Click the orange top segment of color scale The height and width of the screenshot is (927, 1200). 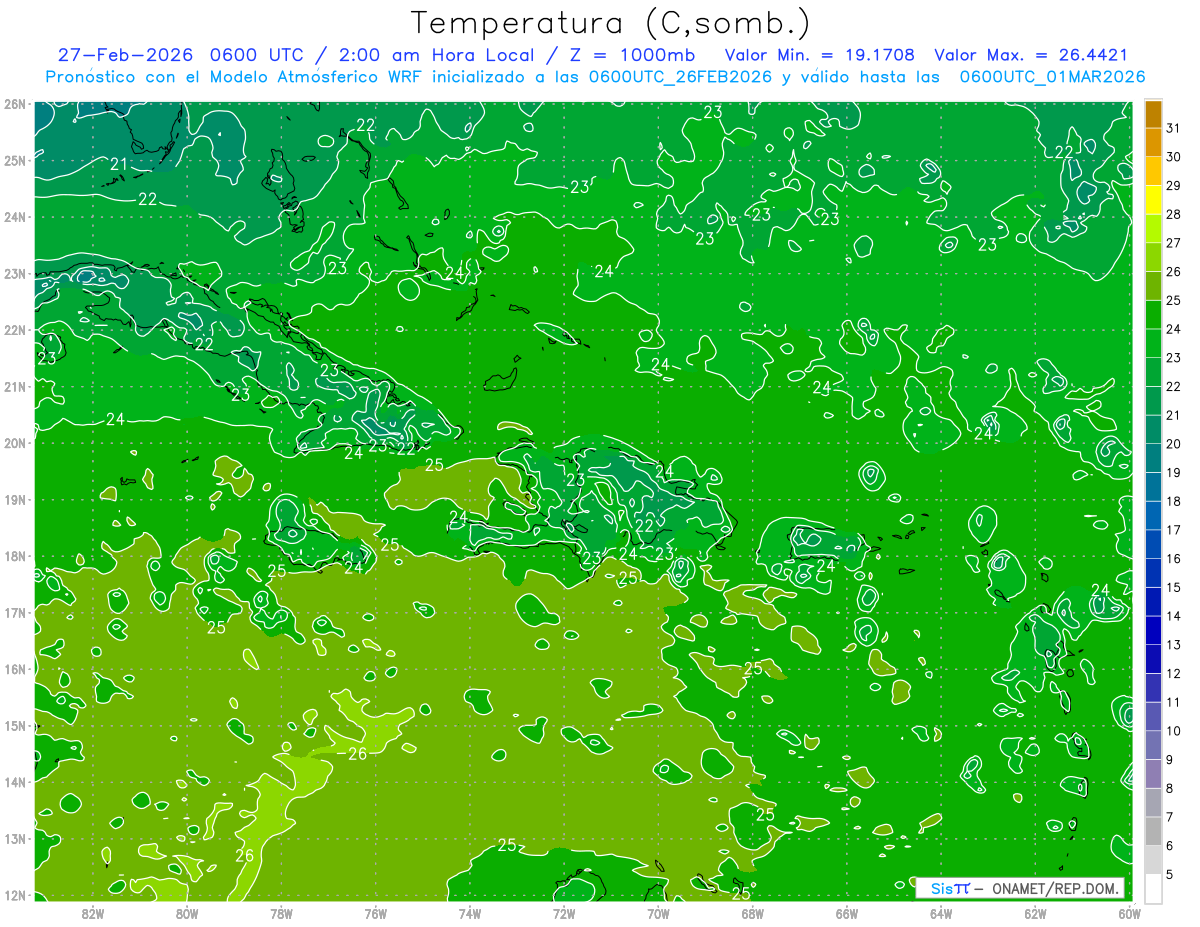click(1152, 115)
